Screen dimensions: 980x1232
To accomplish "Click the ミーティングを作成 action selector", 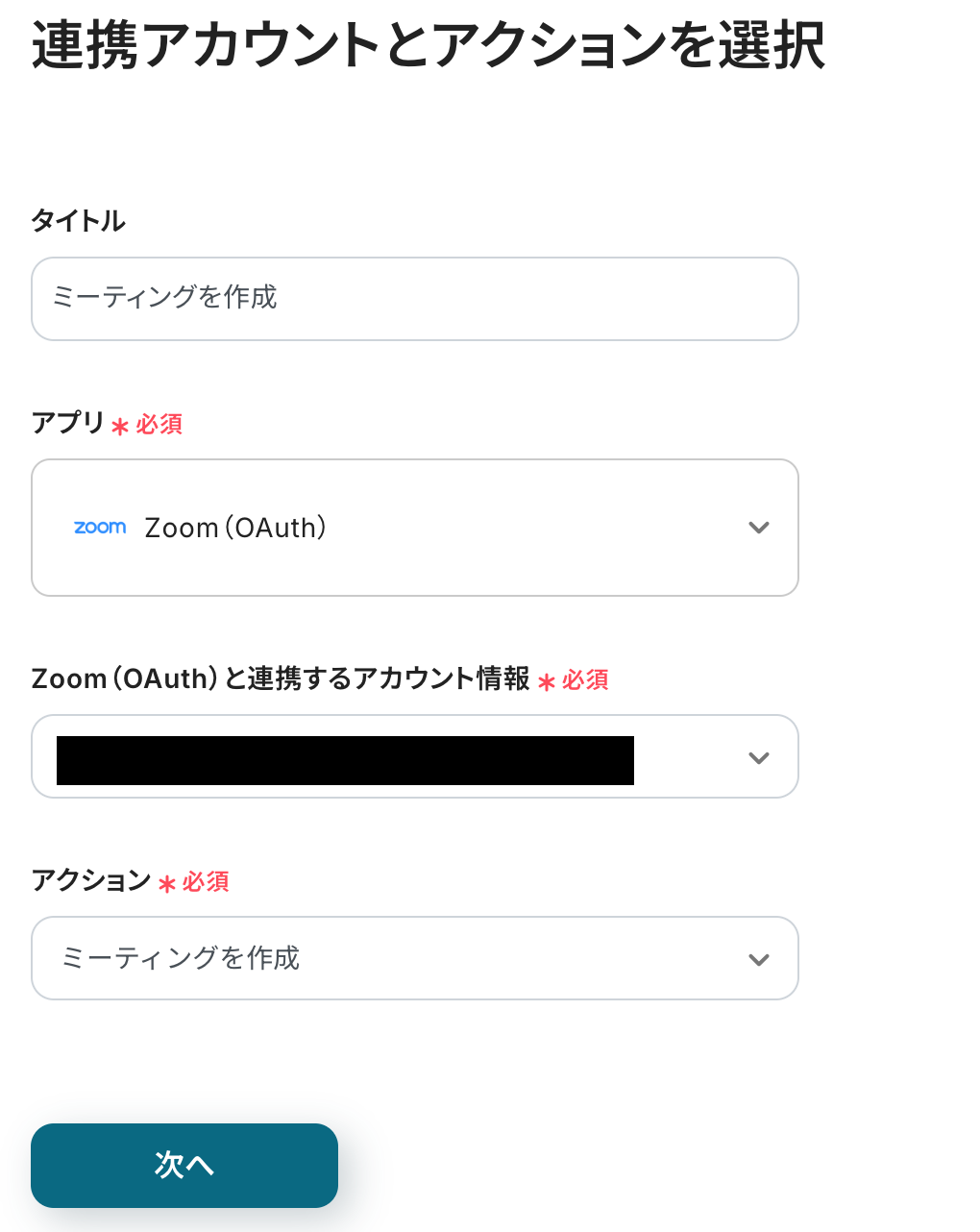I will [384, 958].
